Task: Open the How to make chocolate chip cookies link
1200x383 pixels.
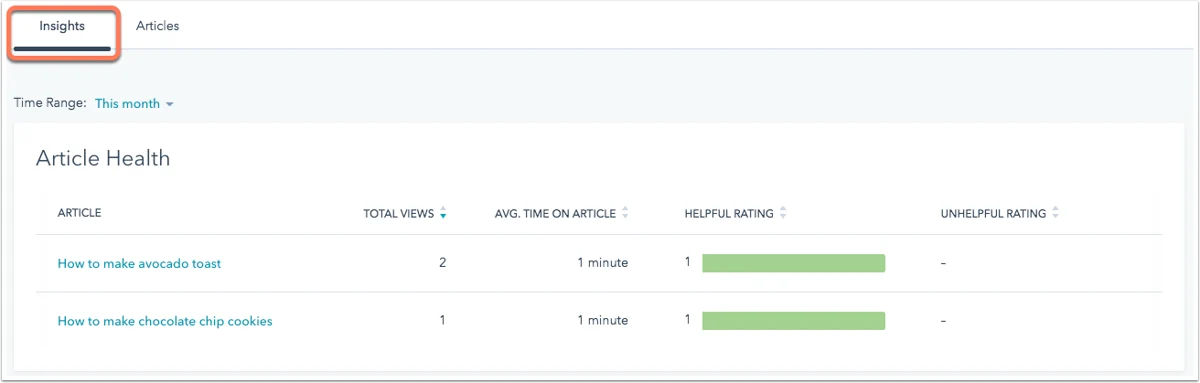Action: [x=165, y=321]
